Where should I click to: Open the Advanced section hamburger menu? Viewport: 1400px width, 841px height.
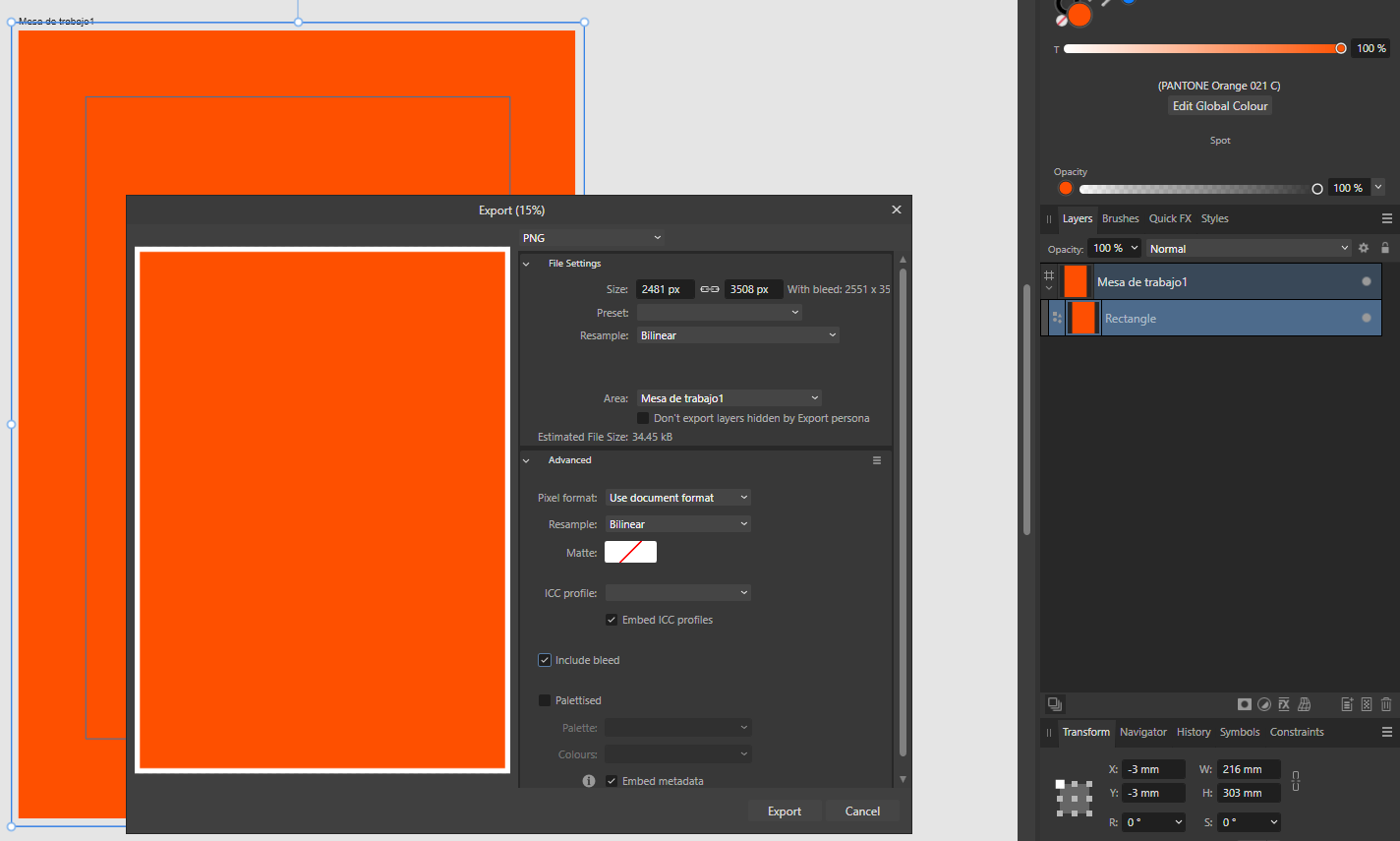tap(877, 460)
